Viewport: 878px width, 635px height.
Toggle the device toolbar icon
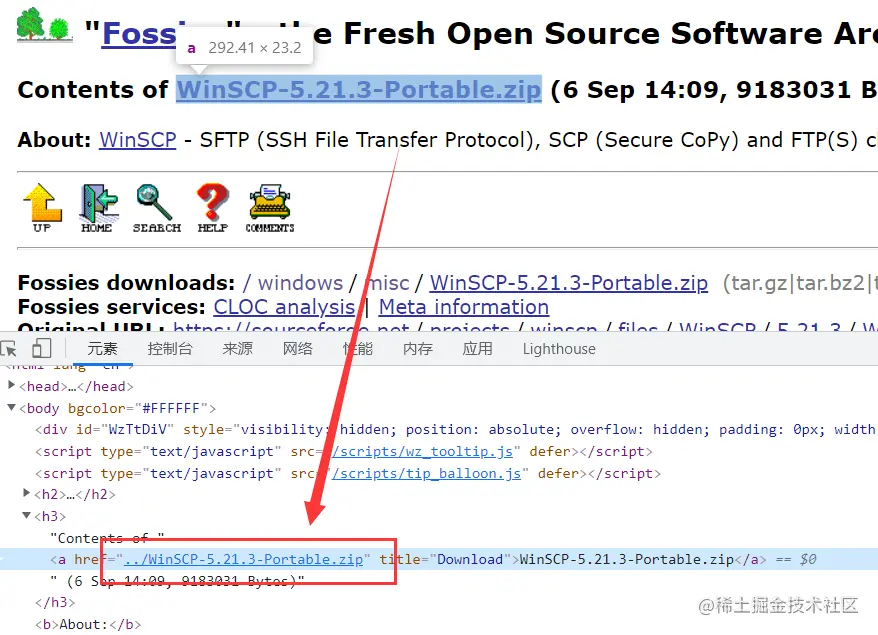tap(42, 348)
